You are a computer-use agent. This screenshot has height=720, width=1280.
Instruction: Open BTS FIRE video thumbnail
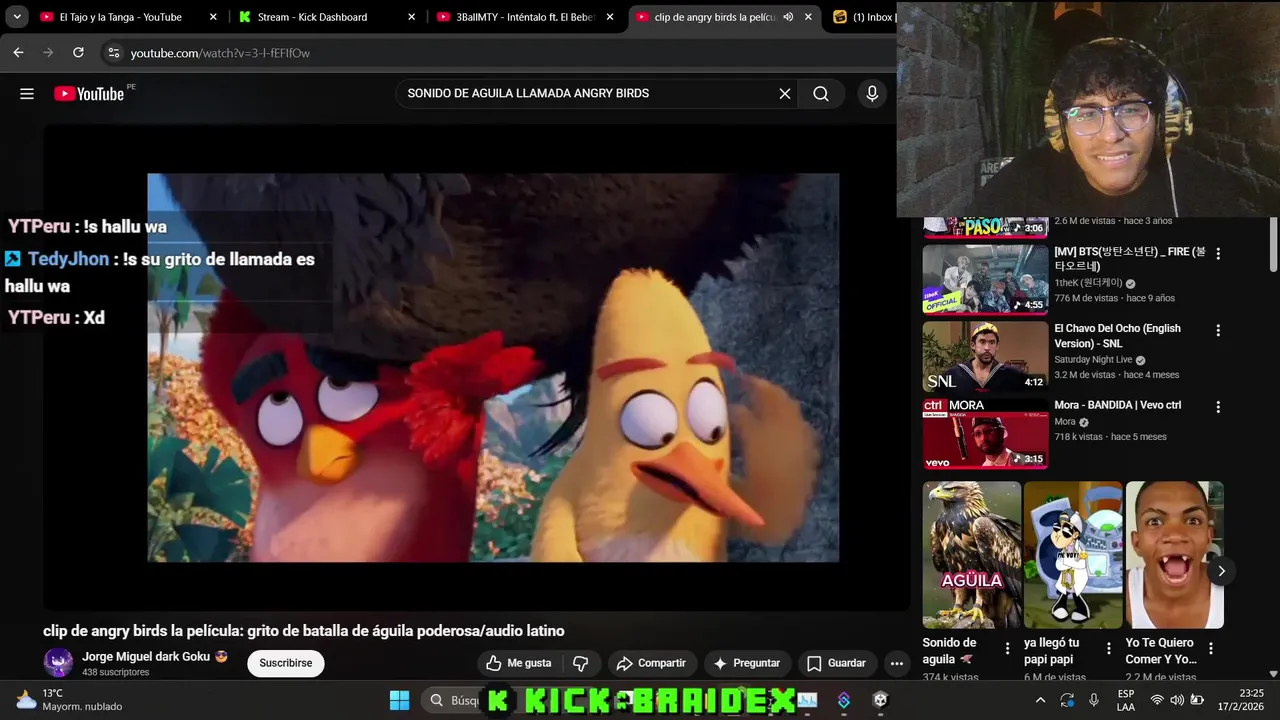tap(985, 279)
